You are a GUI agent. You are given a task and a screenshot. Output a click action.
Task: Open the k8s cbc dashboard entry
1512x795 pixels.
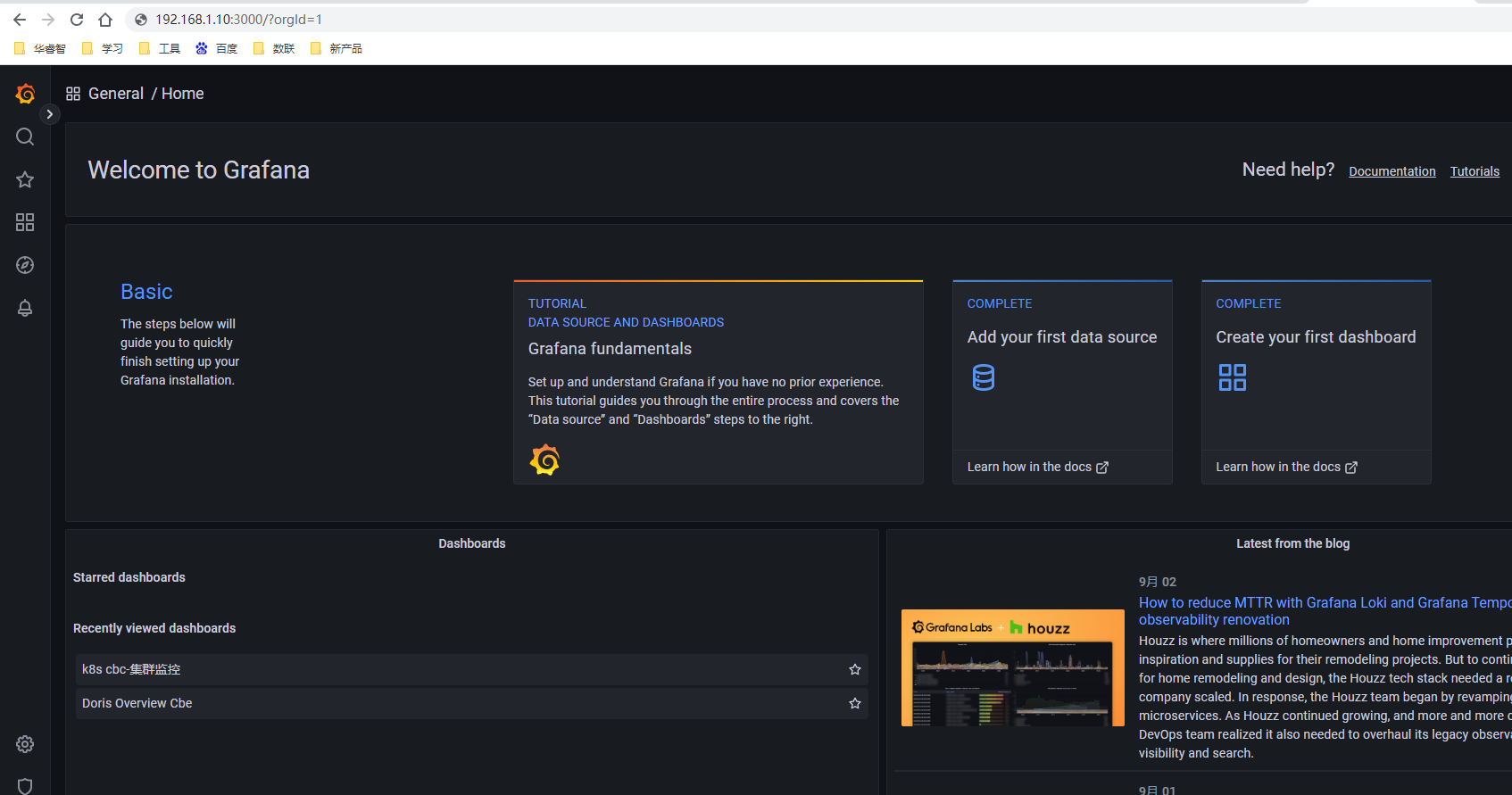click(x=472, y=669)
